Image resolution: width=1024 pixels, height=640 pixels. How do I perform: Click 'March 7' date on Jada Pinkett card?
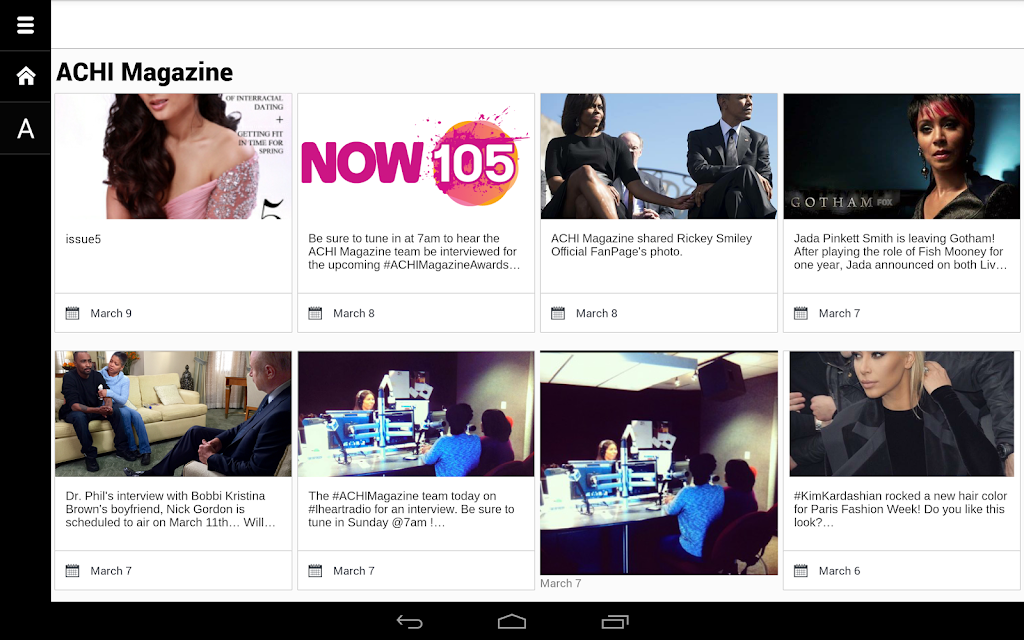839,313
